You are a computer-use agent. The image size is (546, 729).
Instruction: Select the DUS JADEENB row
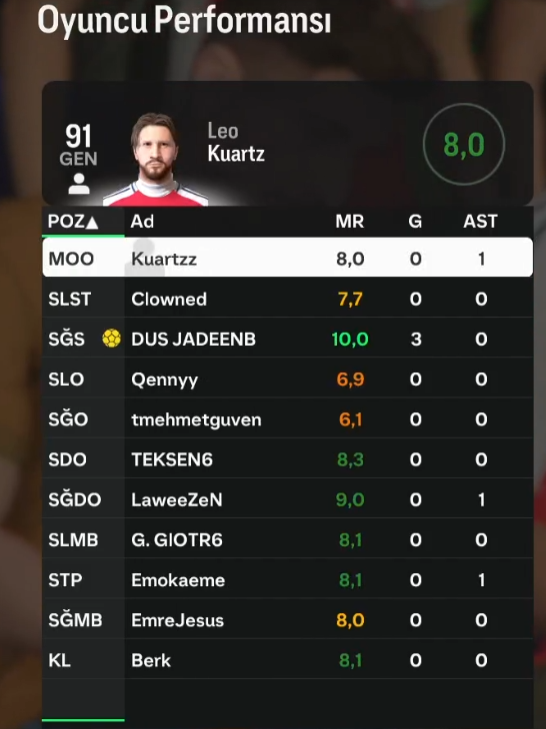point(287,338)
